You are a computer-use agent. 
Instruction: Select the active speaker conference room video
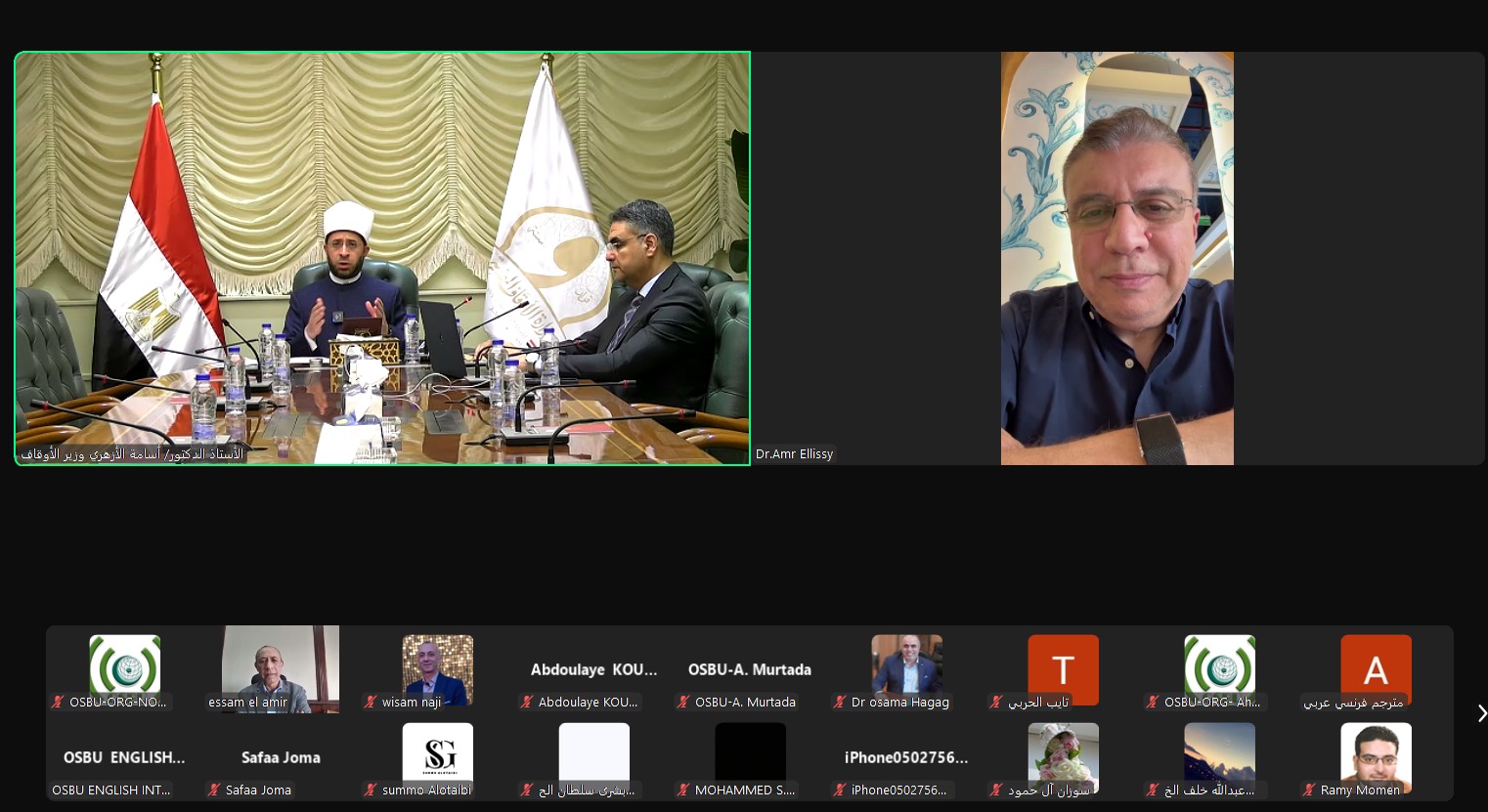[x=382, y=258]
